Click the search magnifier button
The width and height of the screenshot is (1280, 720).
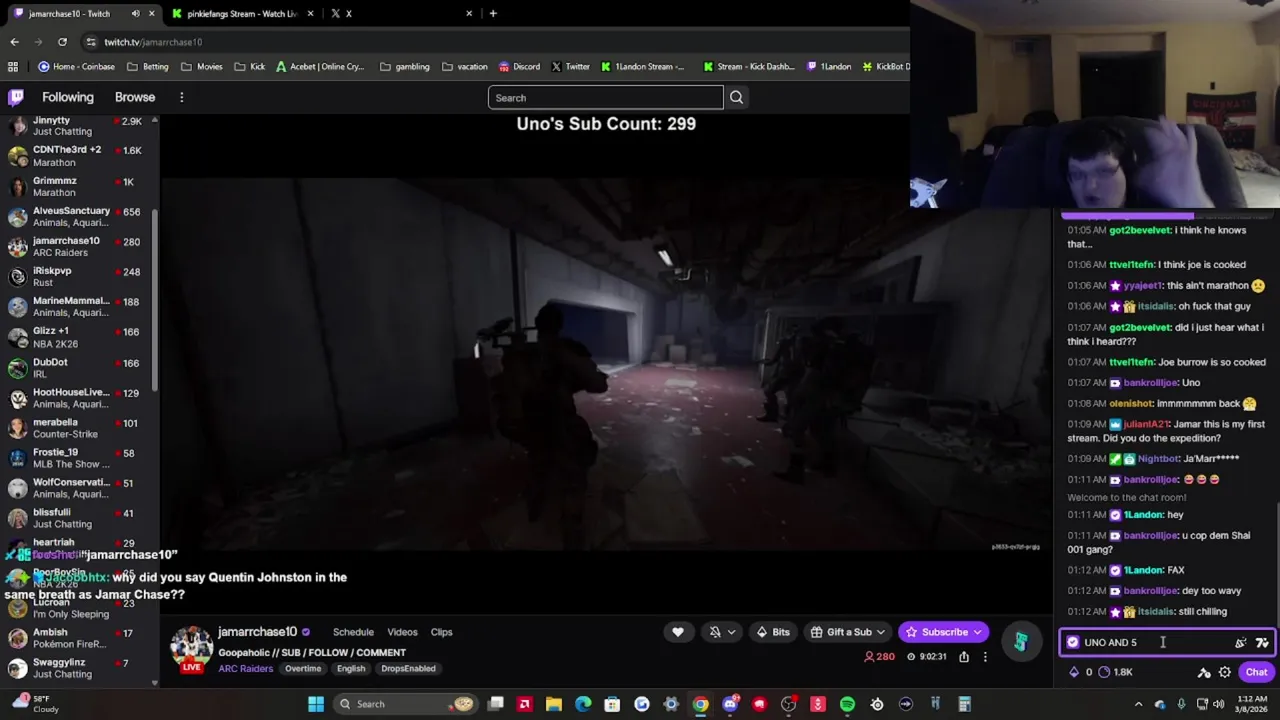coord(736,97)
